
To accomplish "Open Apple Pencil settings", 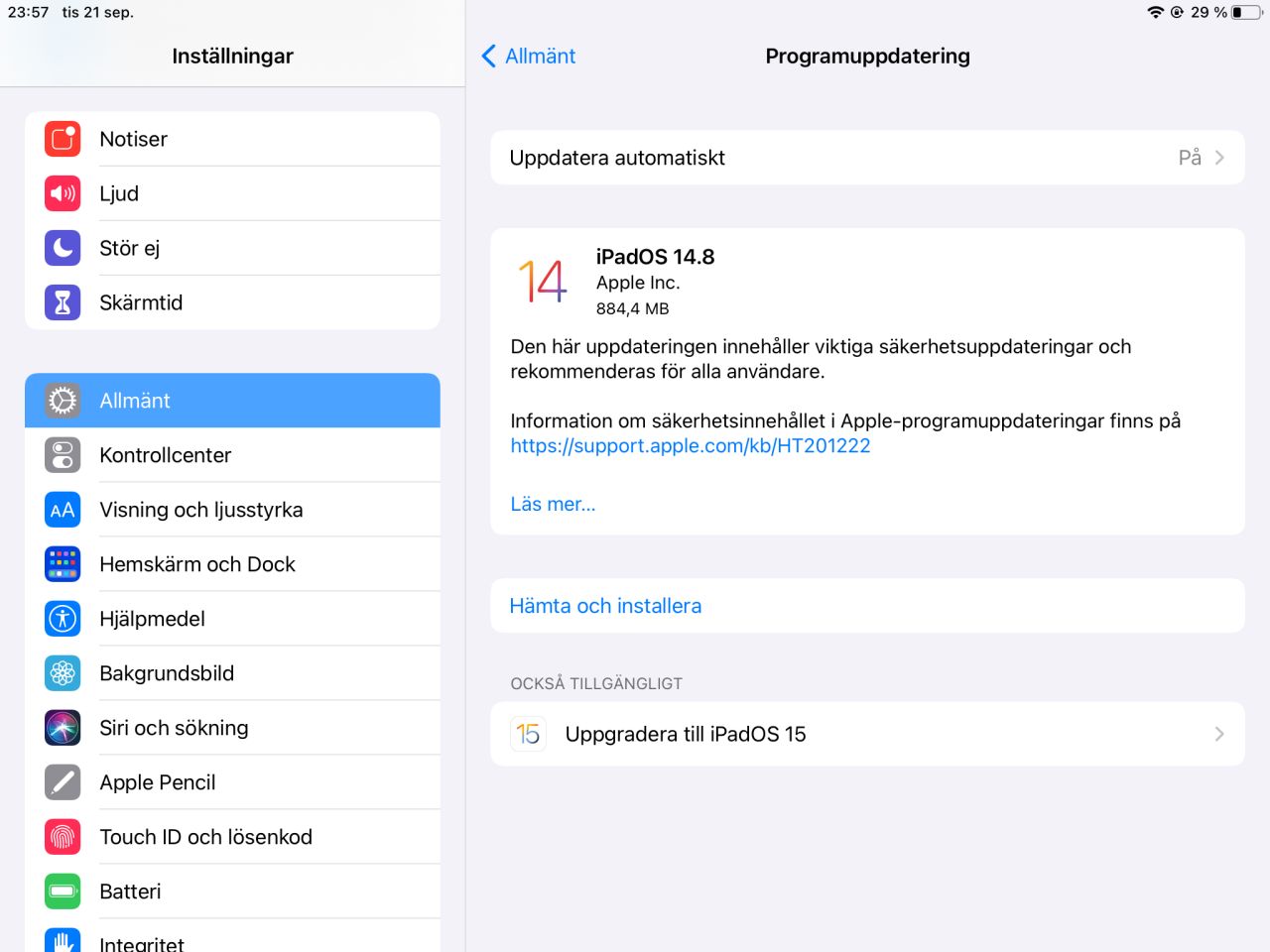I will click(232, 782).
